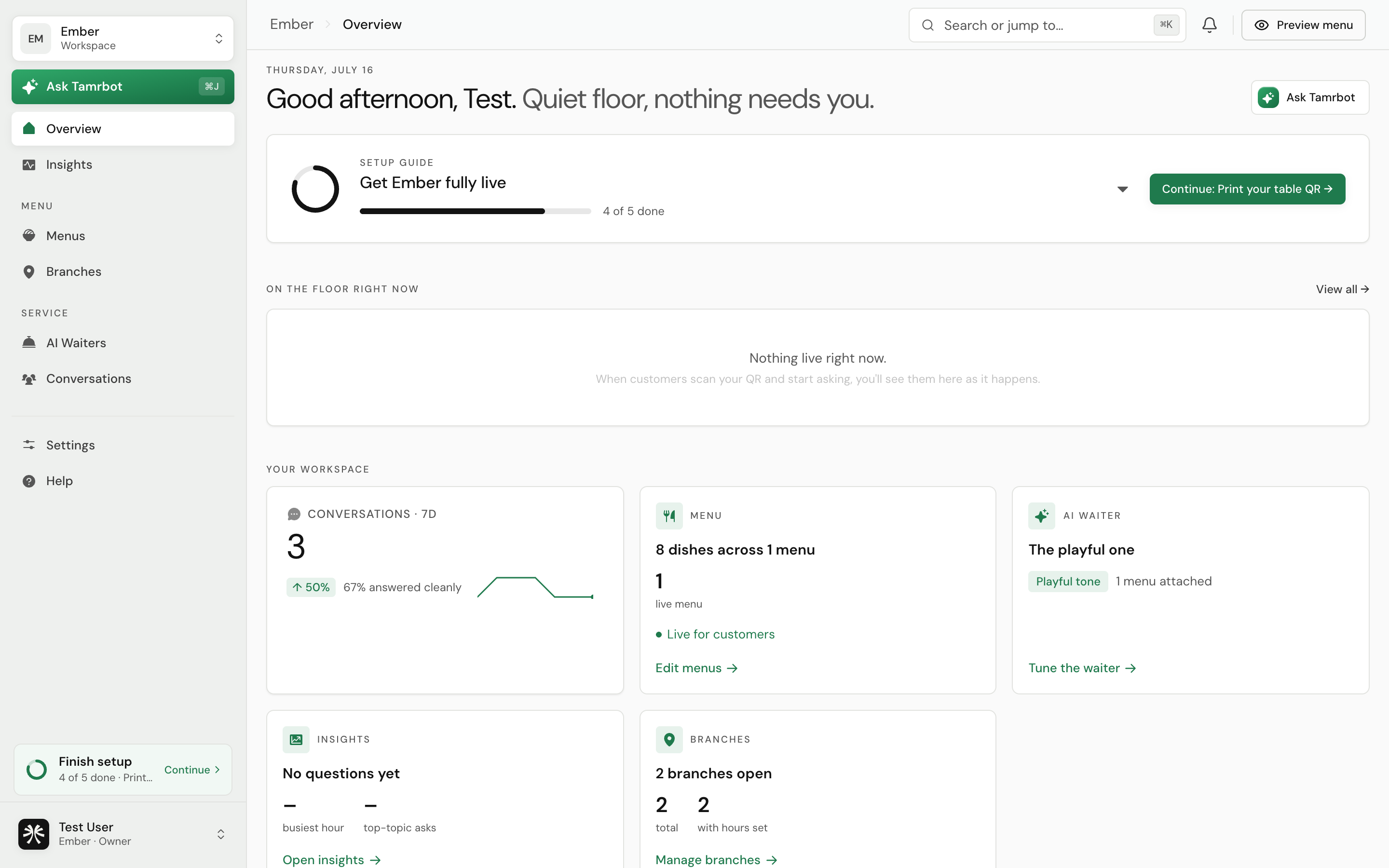Click the conversations sparkline chart
Screen dimensions: 1389x868
click(535, 588)
